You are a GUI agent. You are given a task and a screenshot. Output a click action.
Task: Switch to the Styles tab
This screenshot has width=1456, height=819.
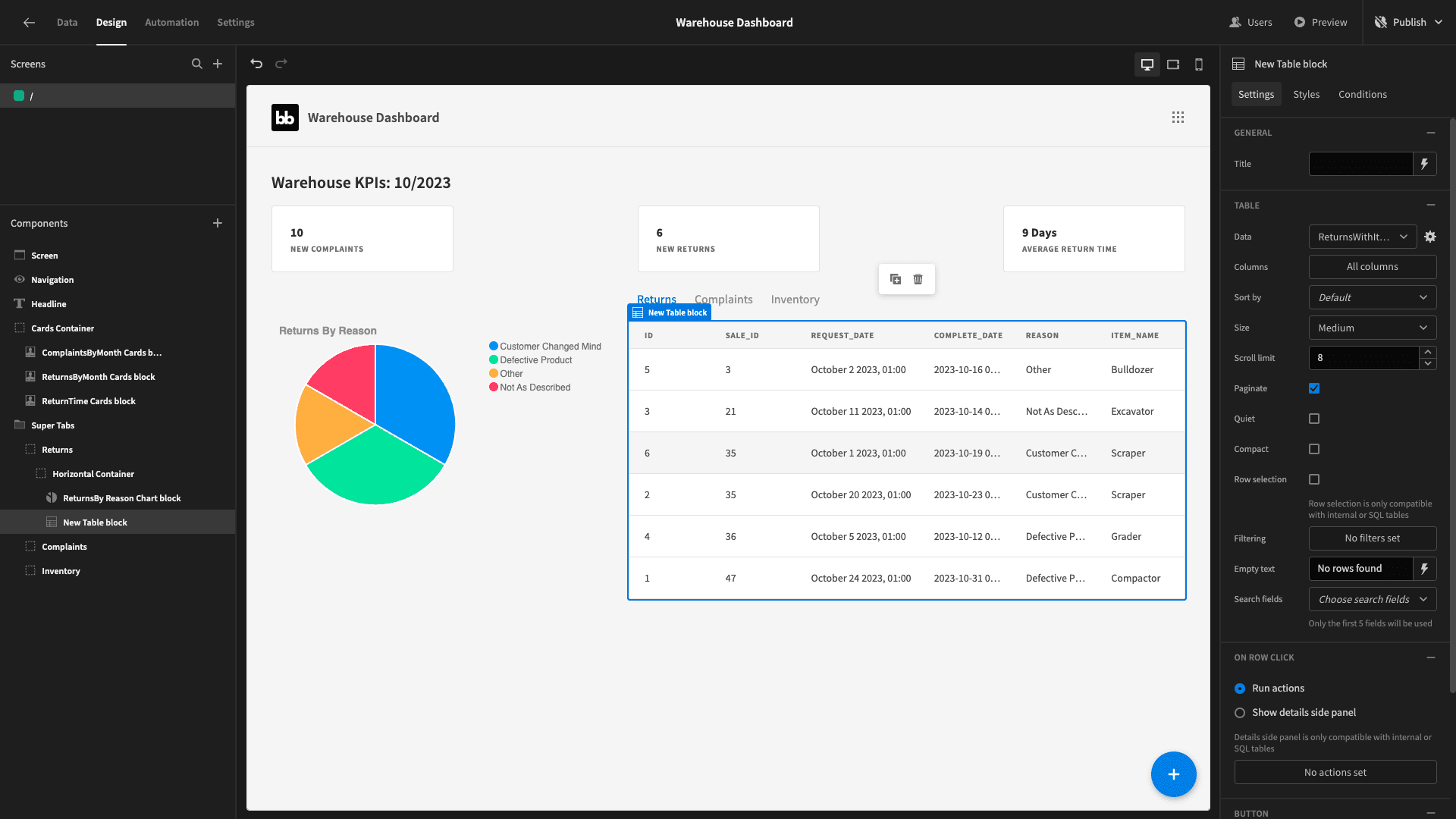tap(1306, 94)
